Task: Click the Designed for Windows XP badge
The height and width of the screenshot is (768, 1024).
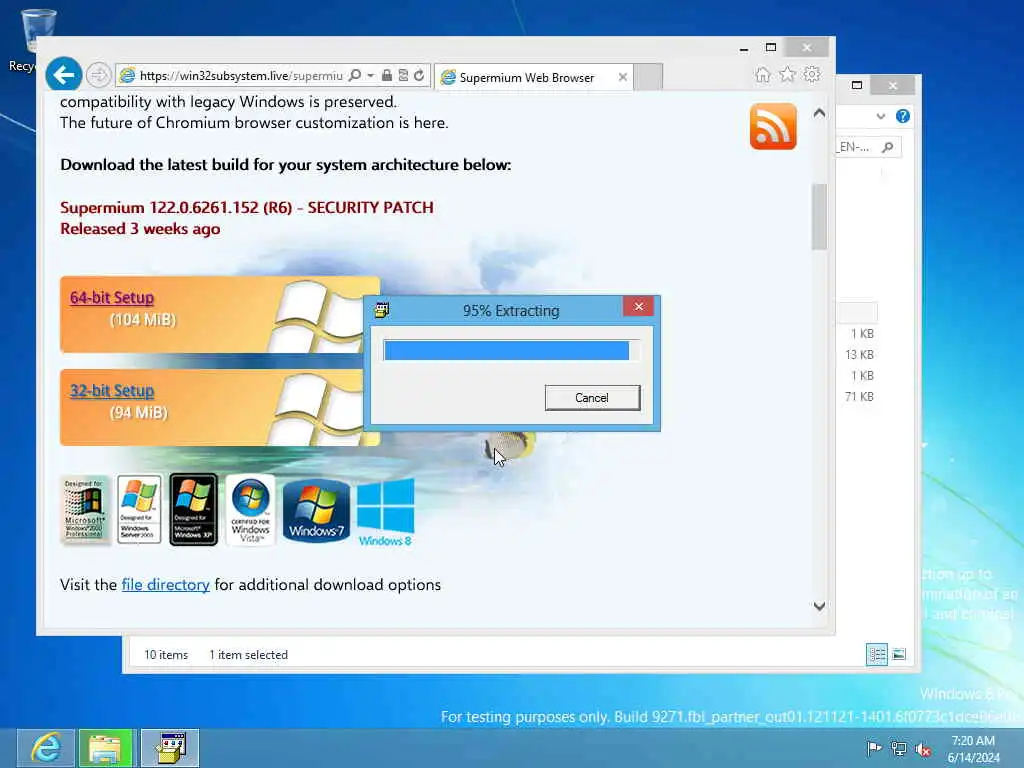Action: (193, 510)
